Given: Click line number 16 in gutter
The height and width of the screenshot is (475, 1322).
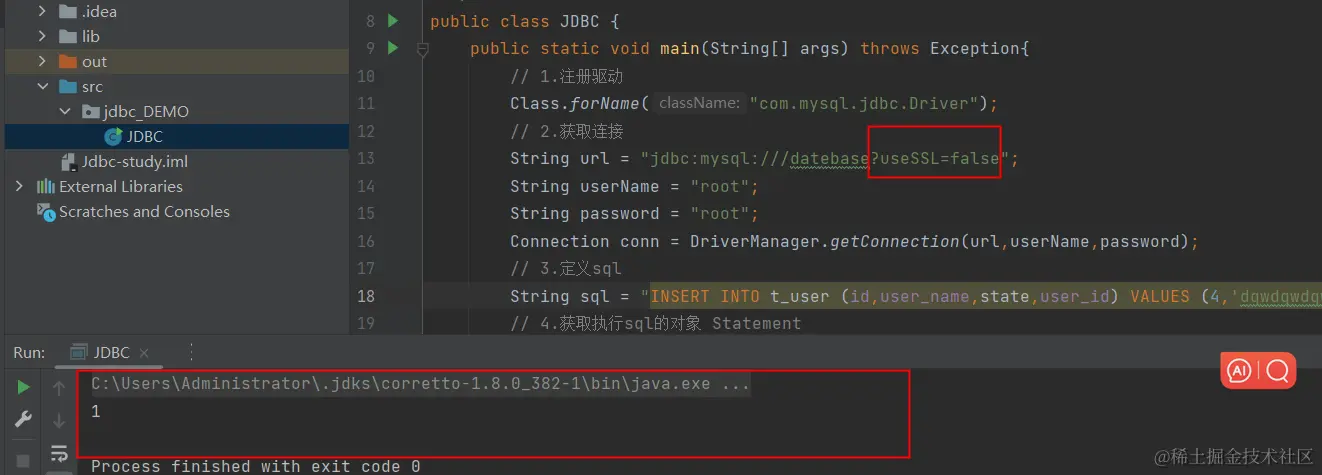Looking at the screenshot, I should coord(365,241).
